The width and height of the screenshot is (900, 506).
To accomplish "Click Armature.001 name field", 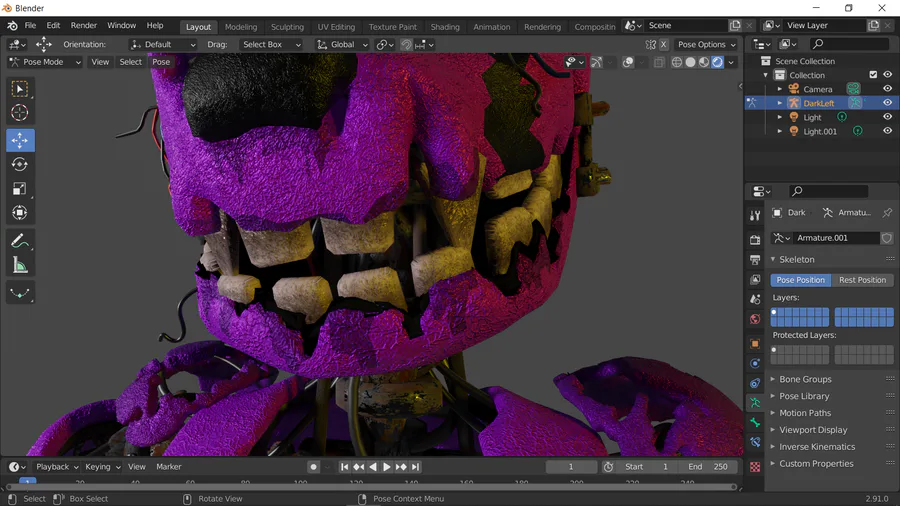I will tap(835, 238).
